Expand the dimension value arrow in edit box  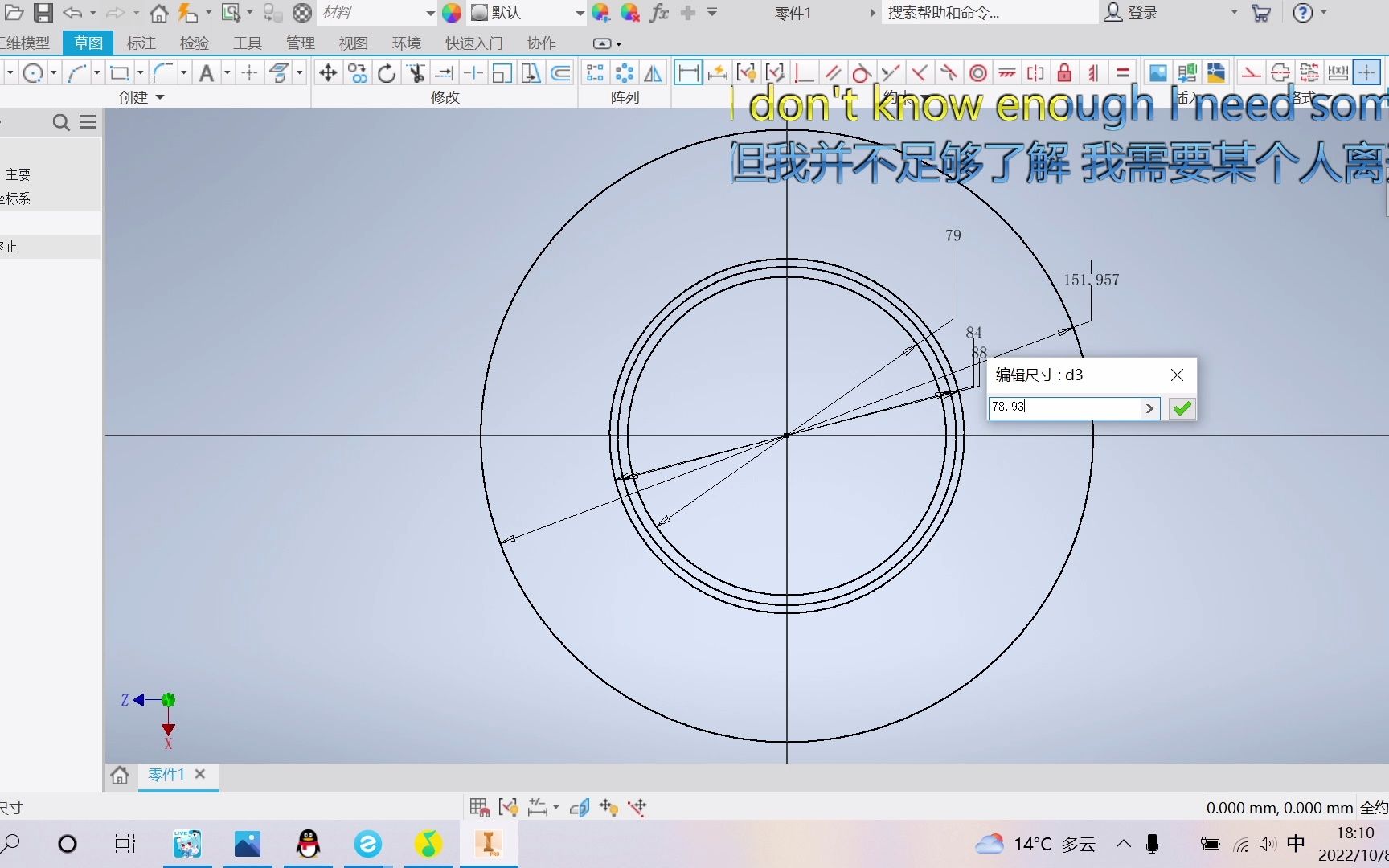coord(1149,408)
